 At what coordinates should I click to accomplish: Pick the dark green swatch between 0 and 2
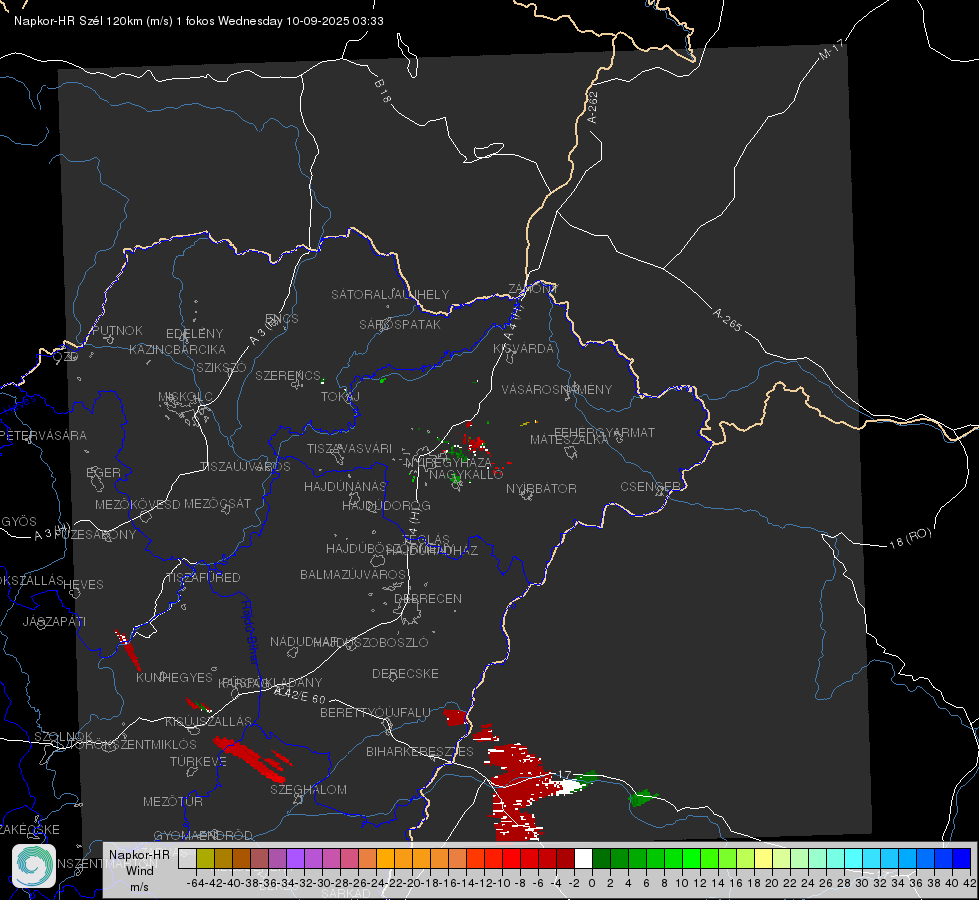coord(601,858)
